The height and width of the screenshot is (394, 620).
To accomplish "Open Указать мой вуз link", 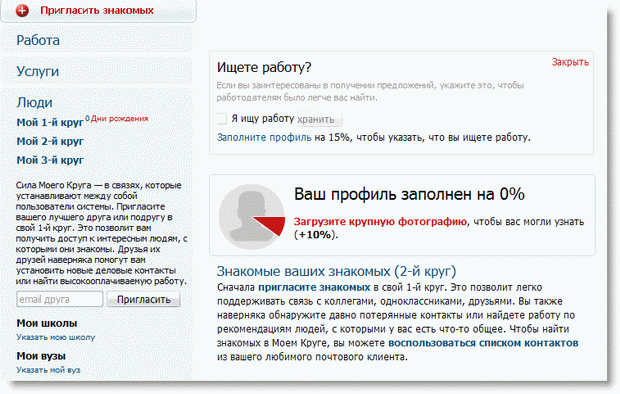I will [x=48, y=370].
